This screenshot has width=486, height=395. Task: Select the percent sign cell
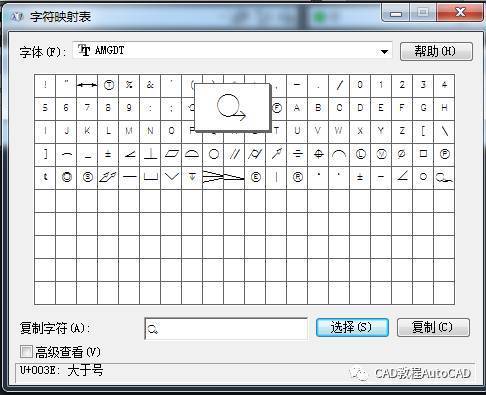click(x=129, y=85)
